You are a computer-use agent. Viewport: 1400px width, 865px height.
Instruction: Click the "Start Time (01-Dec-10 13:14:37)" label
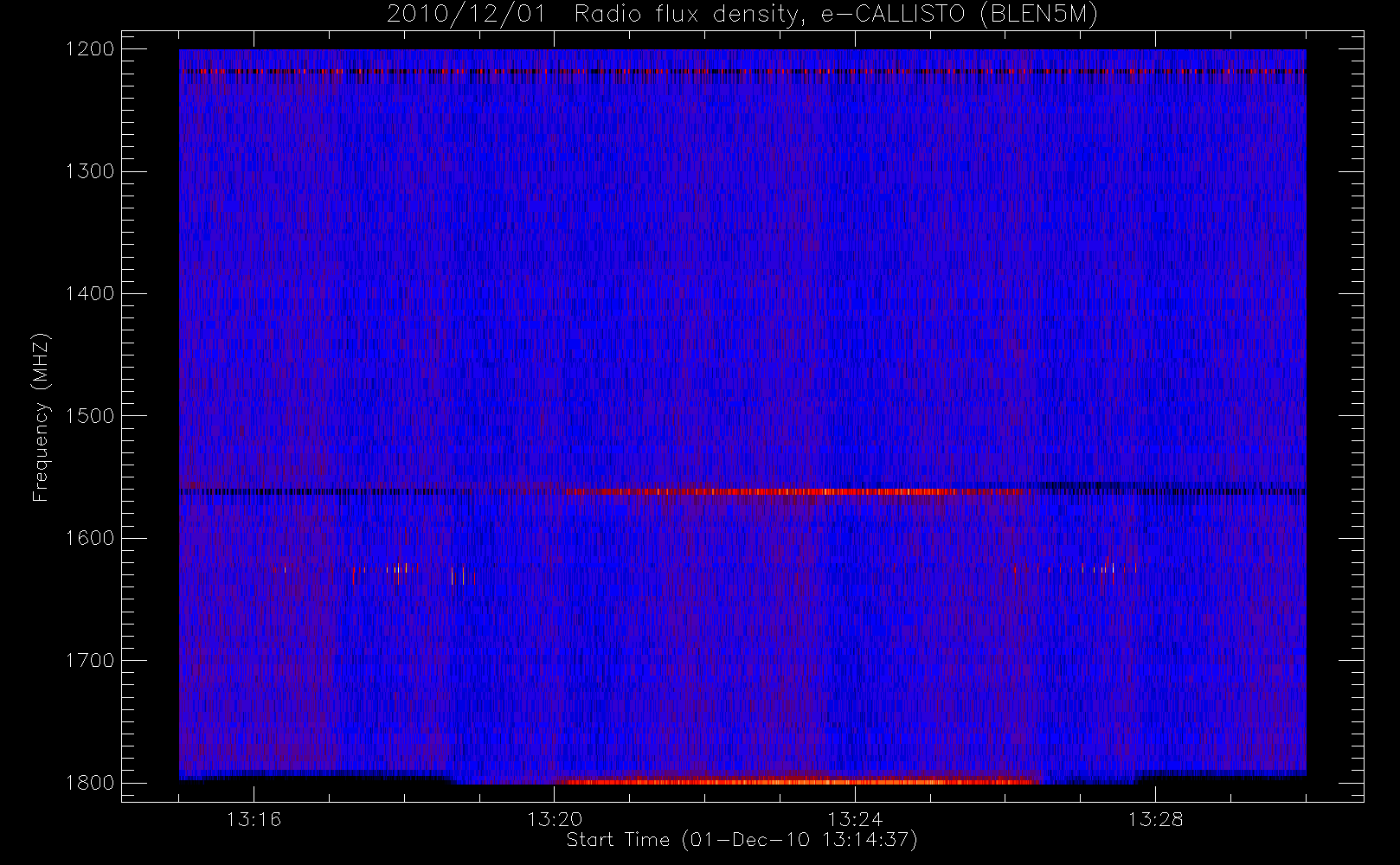click(x=742, y=840)
